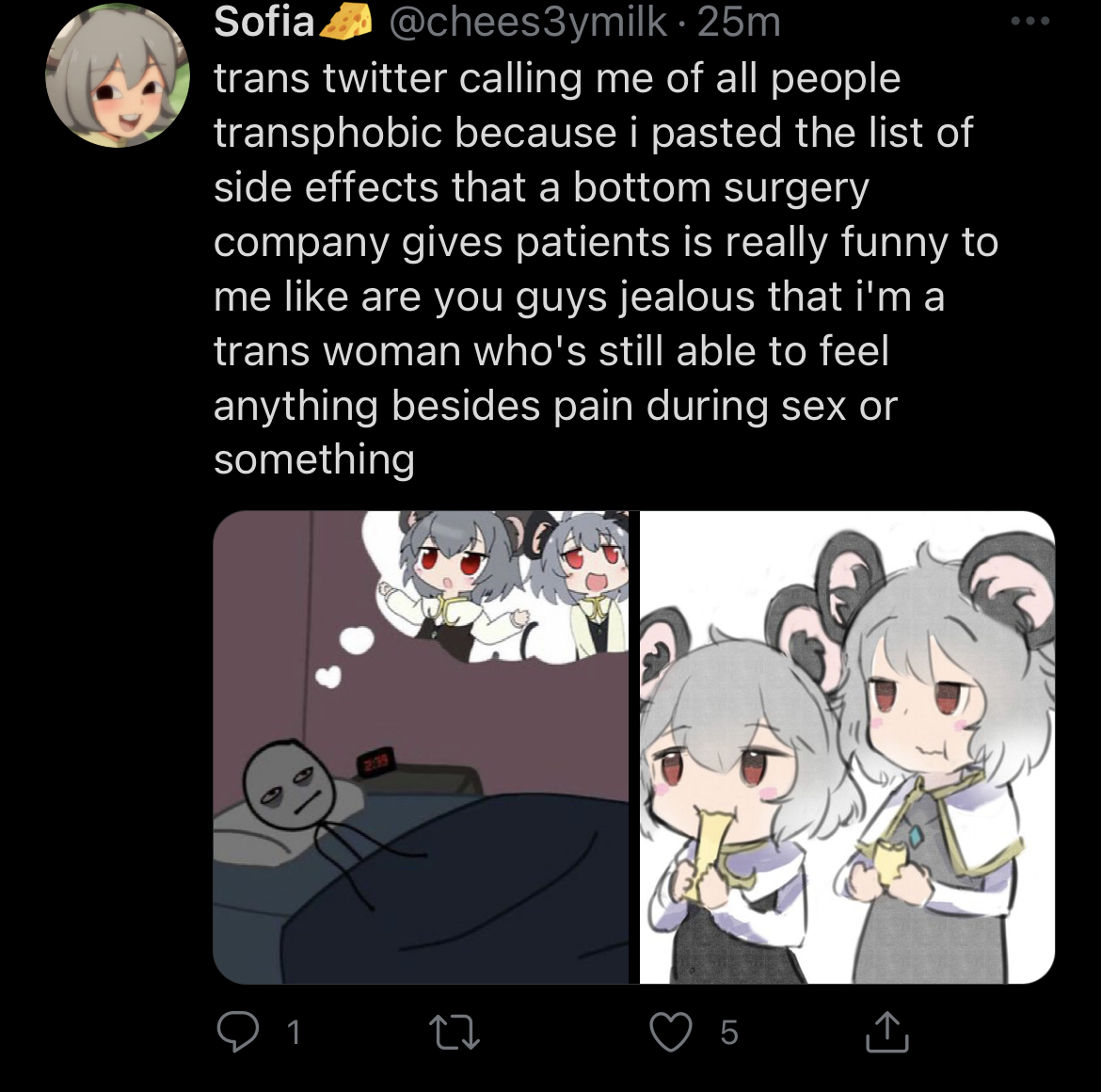Viewport: 1101px width, 1092px height.
Task: Tap the tweet text body
Action: (605, 269)
